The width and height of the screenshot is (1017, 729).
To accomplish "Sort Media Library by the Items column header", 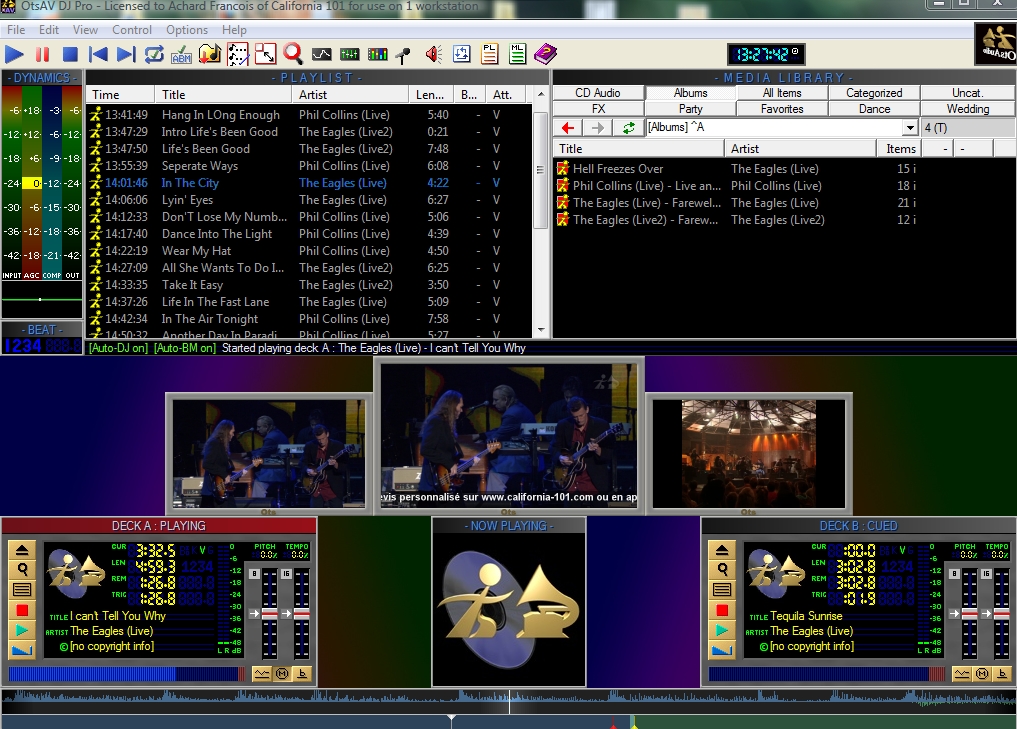I will coord(899,149).
